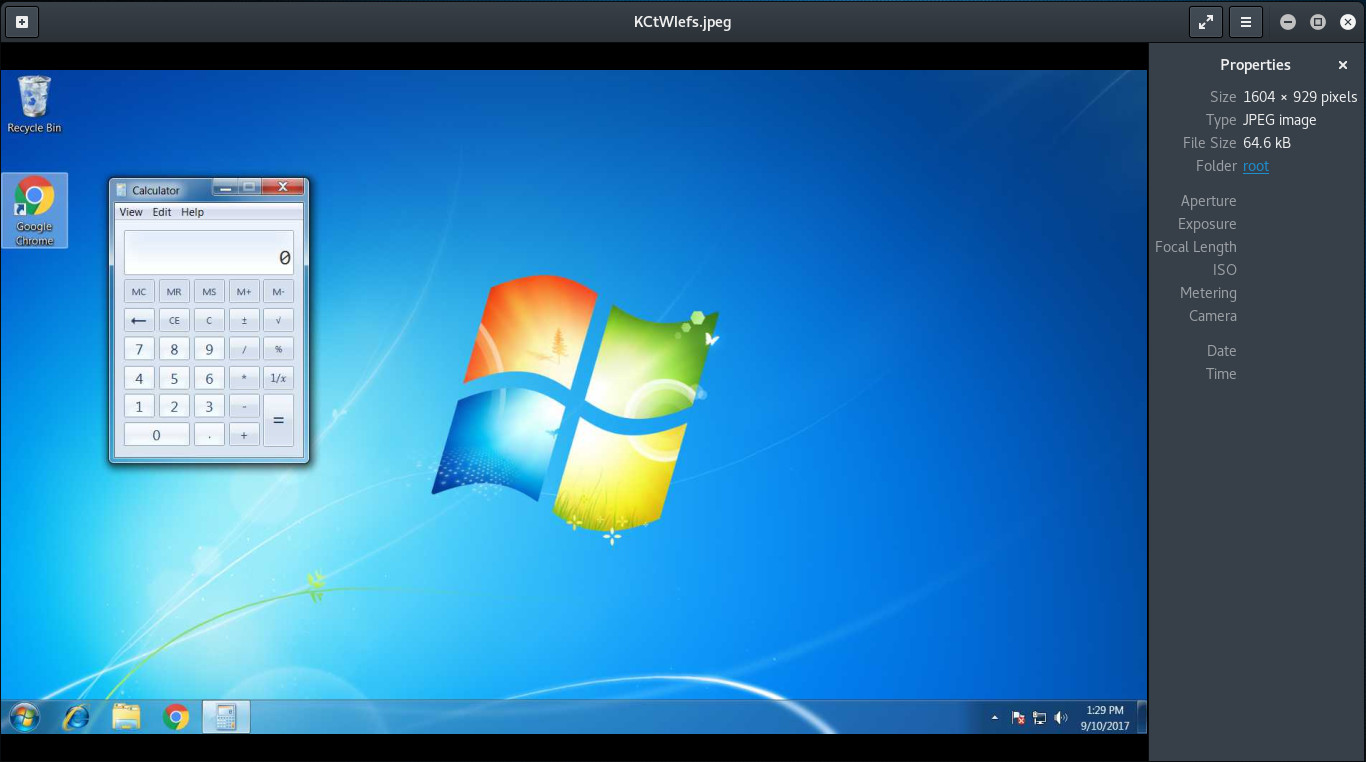Click the plus-minus sign key in Calculator
The image size is (1366, 762).
pyautogui.click(x=244, y=321)
